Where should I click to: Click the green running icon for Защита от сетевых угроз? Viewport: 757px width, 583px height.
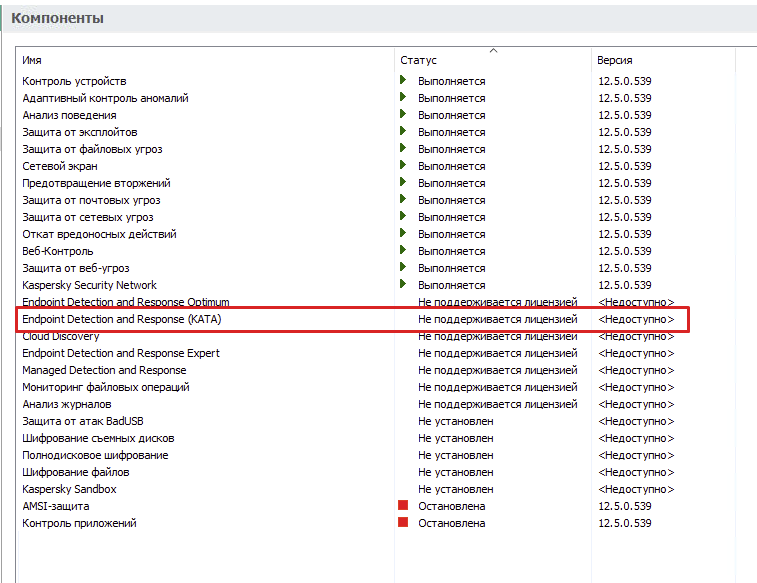click(403, 216)
